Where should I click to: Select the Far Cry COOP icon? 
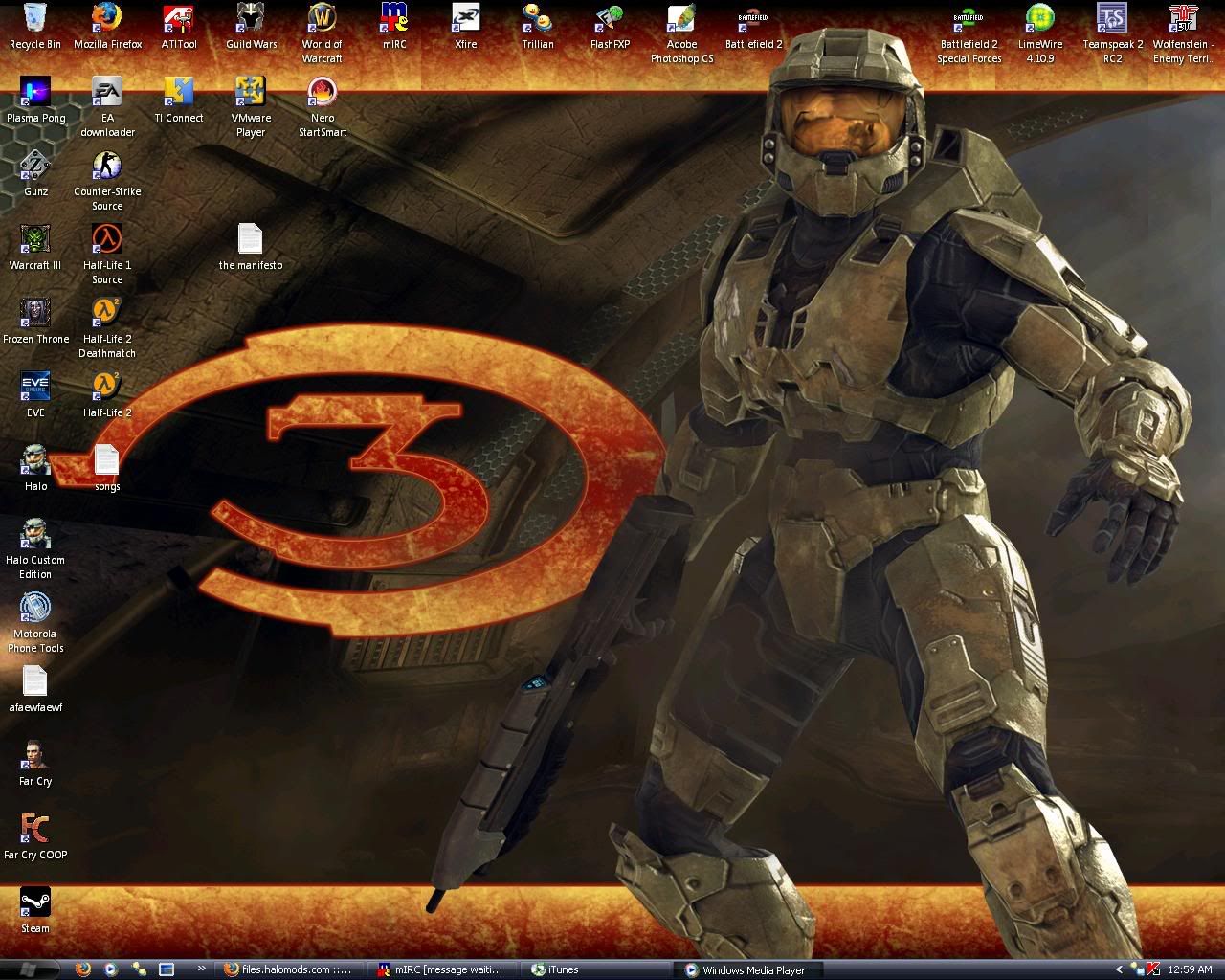pyautogui.click(x=35, y=836)
